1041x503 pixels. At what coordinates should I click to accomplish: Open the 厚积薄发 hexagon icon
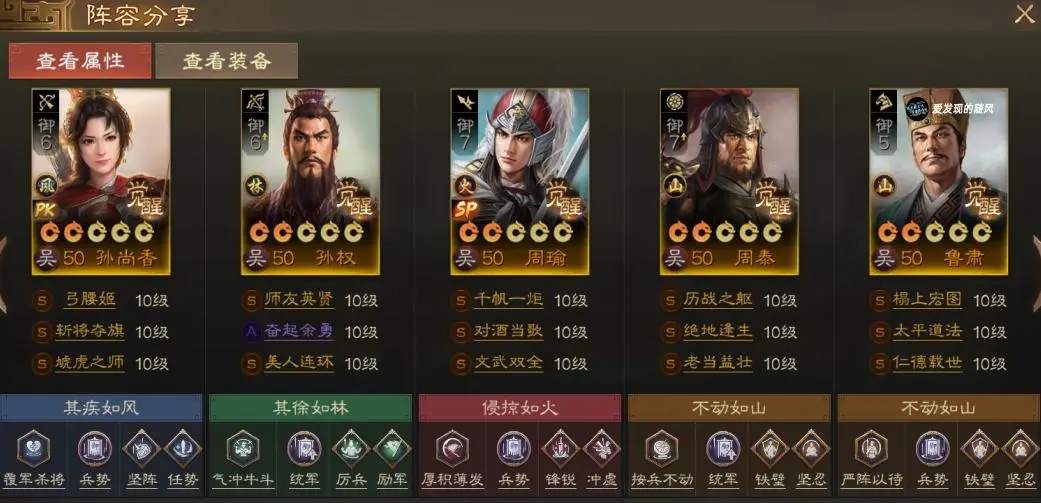point(452,449)
